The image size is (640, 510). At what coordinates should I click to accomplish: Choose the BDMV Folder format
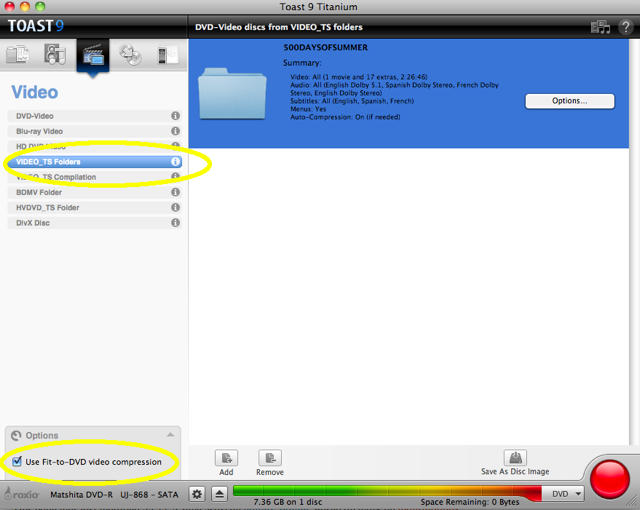point(94,192)
